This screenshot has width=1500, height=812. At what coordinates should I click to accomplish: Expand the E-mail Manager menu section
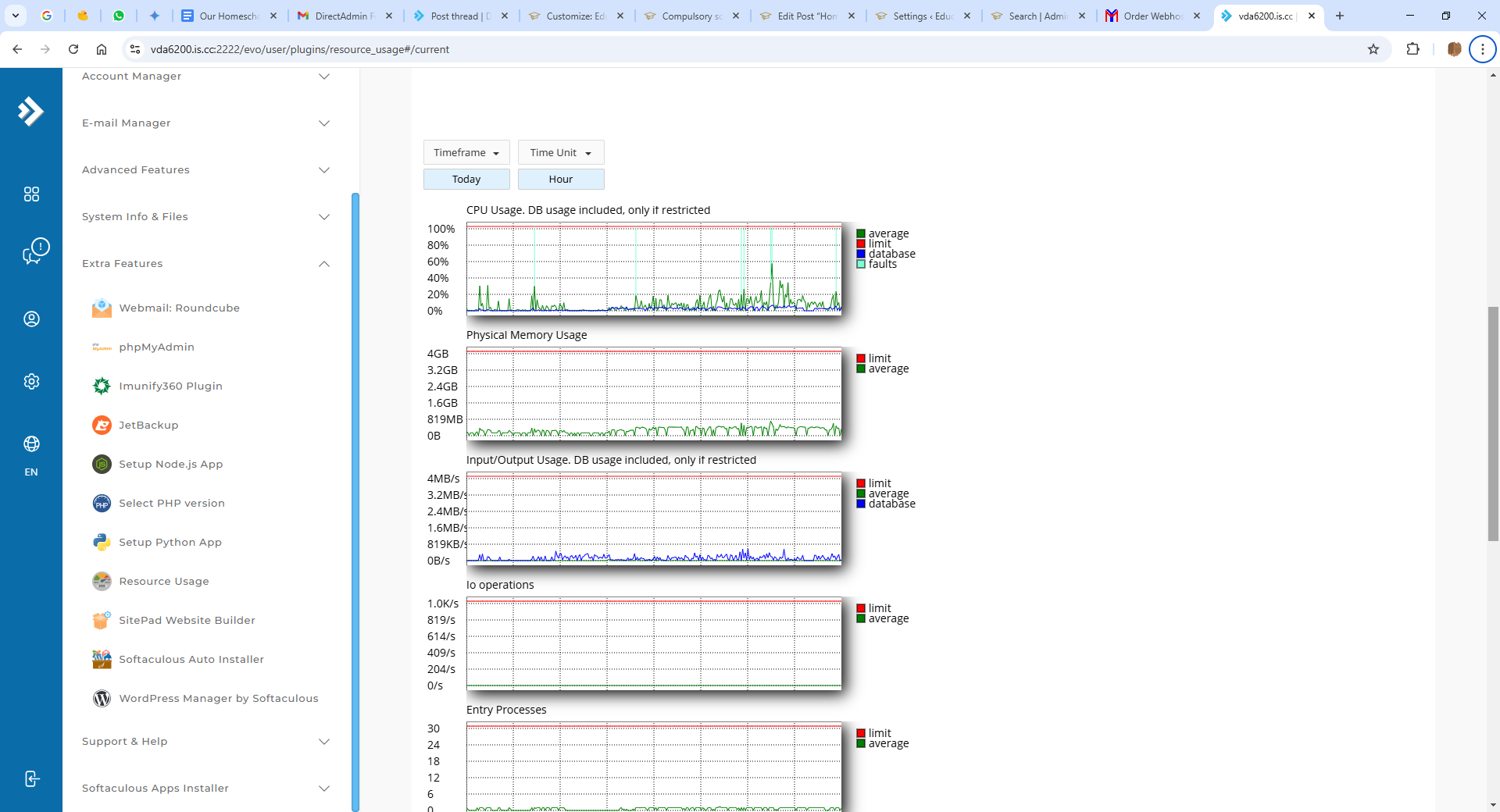(207, 123)
